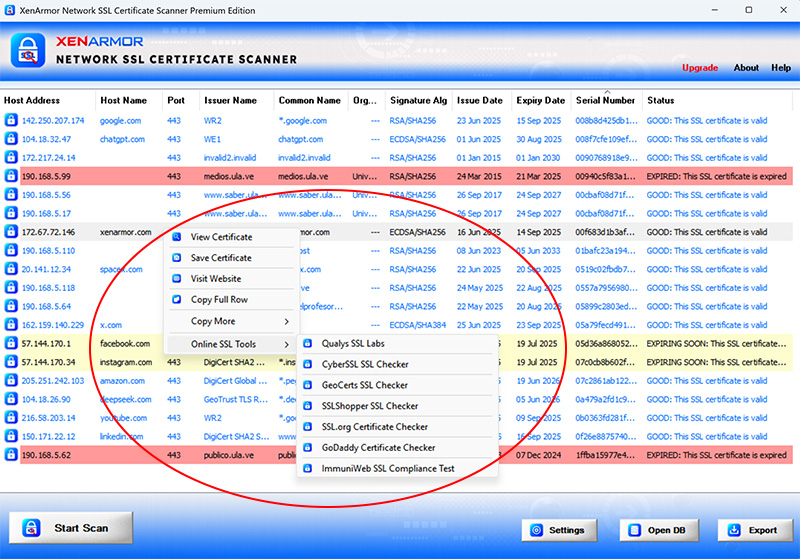Click the lock icon on expired 190.168.5.99 row
This screenshot has width=800, height=559.
pos(11,176)
